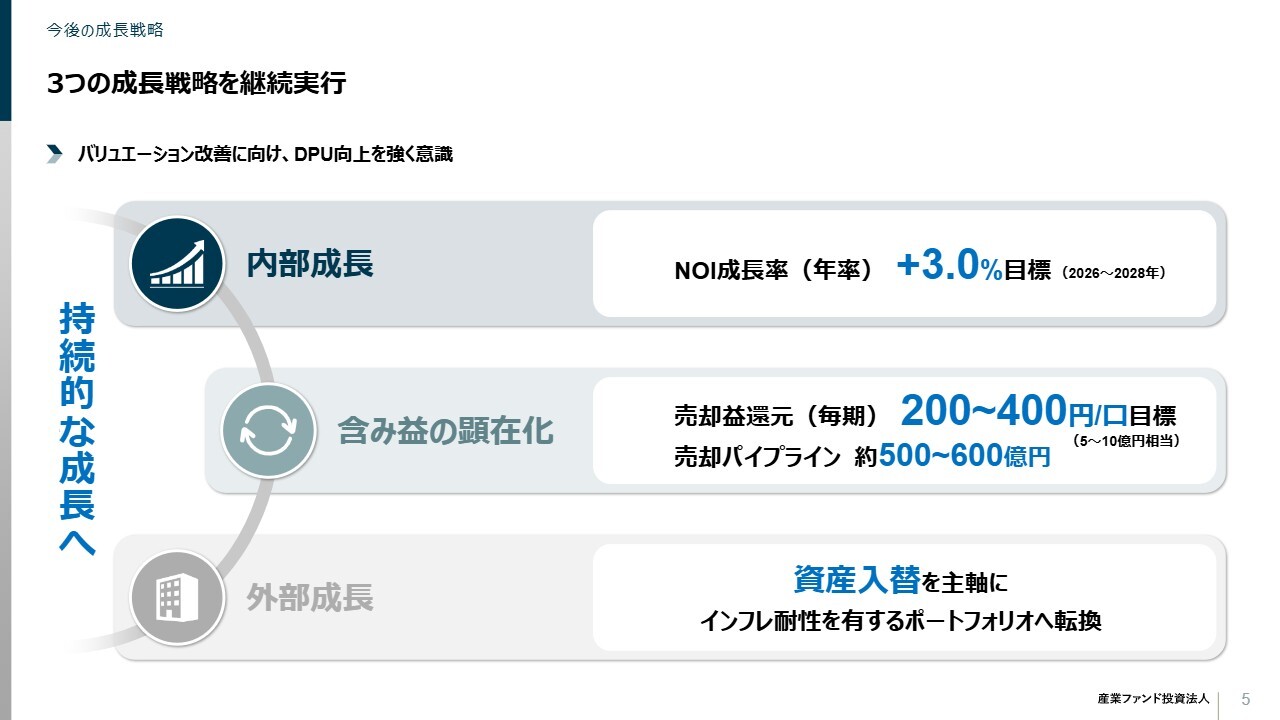Click the インフレ耐性を有するポートフォリオへ転換 line
Screen dimensions: 1280x720
pos(900,621)
